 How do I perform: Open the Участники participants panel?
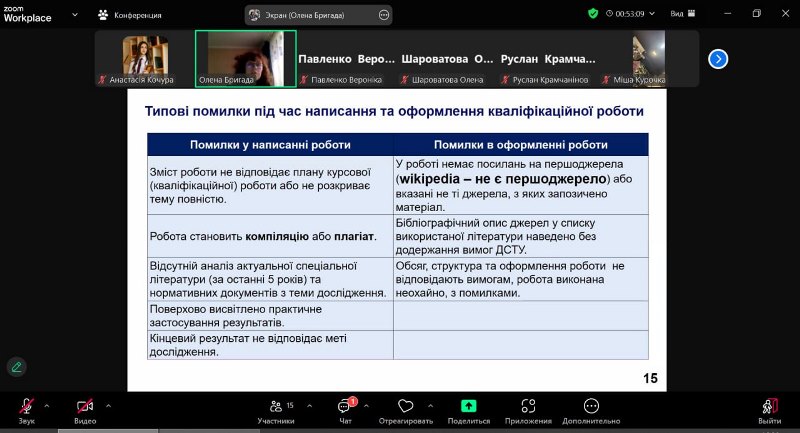tap(276, 411)
